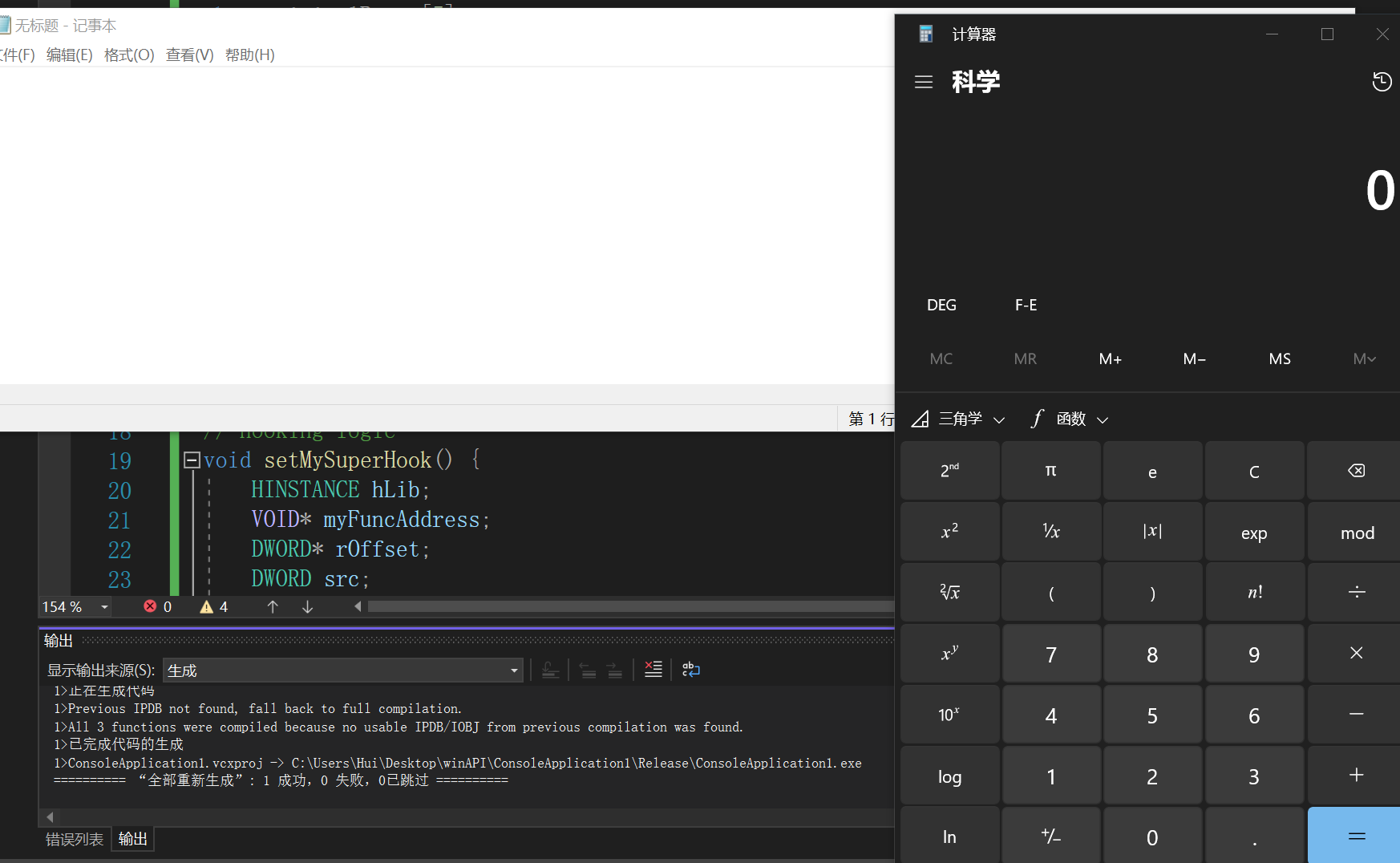The width and height of the screenshot is (1400, 863).
Task: Click the plus operator button
Action: (1356, 776)
